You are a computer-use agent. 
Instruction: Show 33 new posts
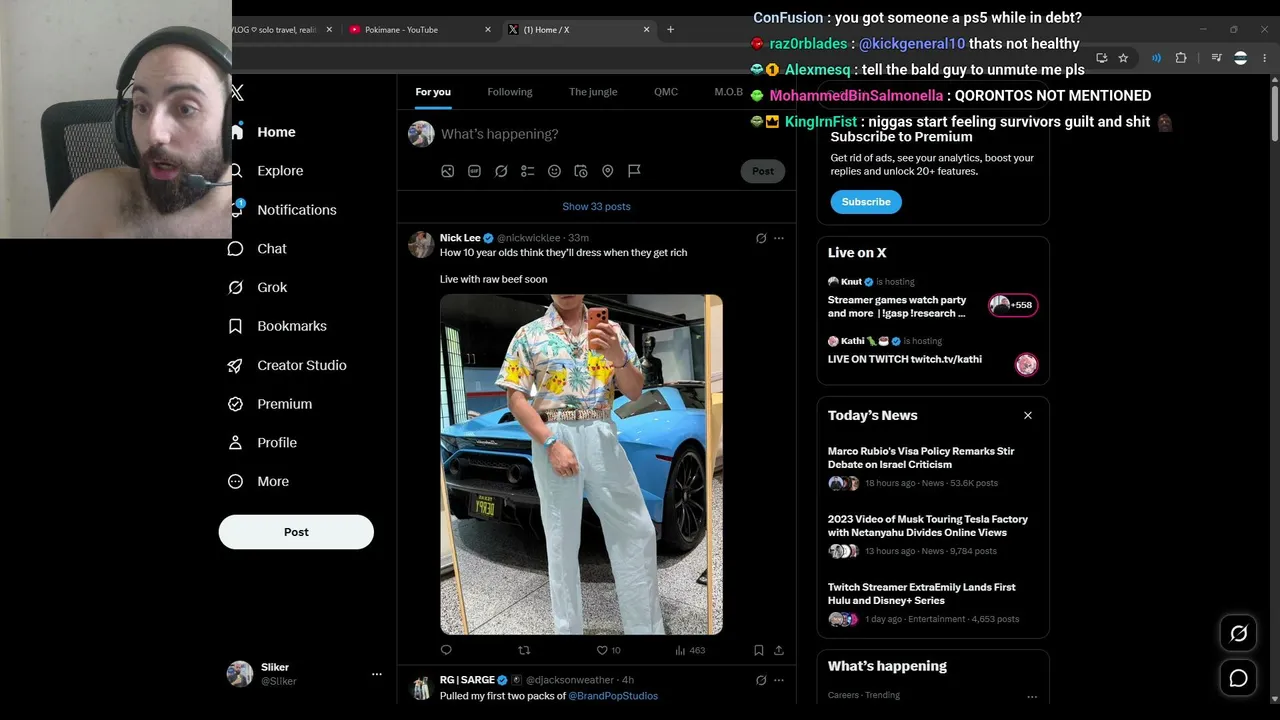[x=596, y=206]
